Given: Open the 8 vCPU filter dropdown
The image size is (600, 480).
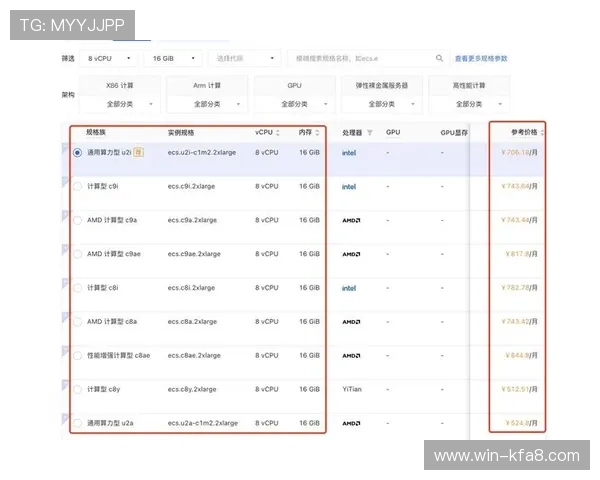Looking at the screenshot, I should (109, 59).
